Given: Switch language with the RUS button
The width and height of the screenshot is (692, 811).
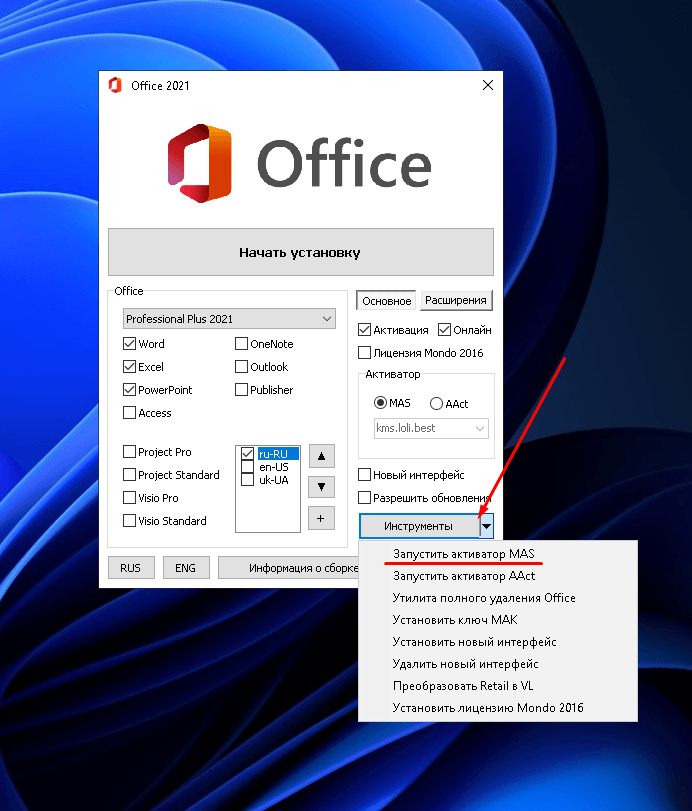Looking at the screenshot, I should [131, 567].
